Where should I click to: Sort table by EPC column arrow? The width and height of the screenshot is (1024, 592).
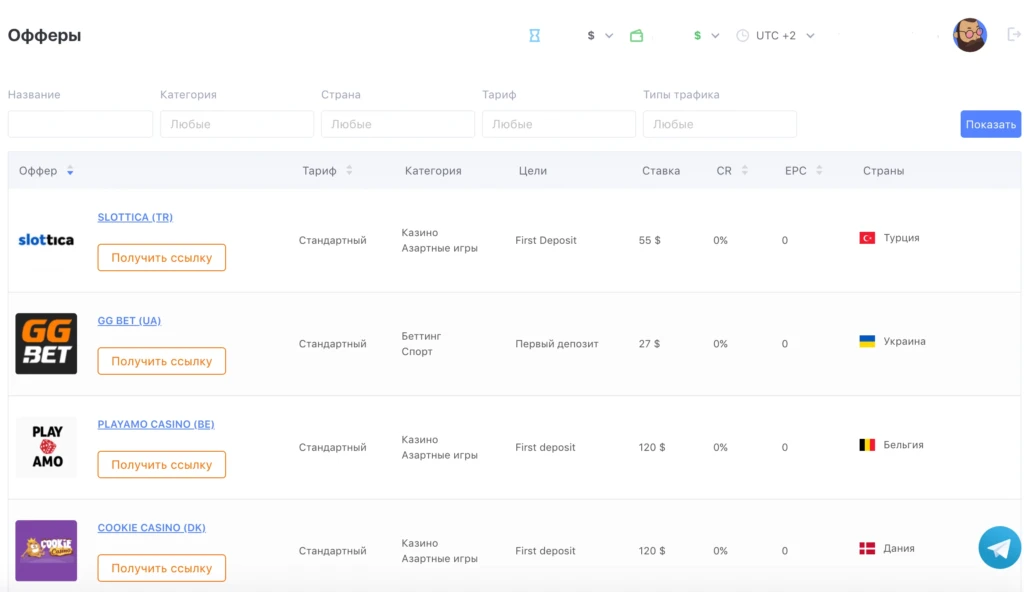(x=819, y=170)
